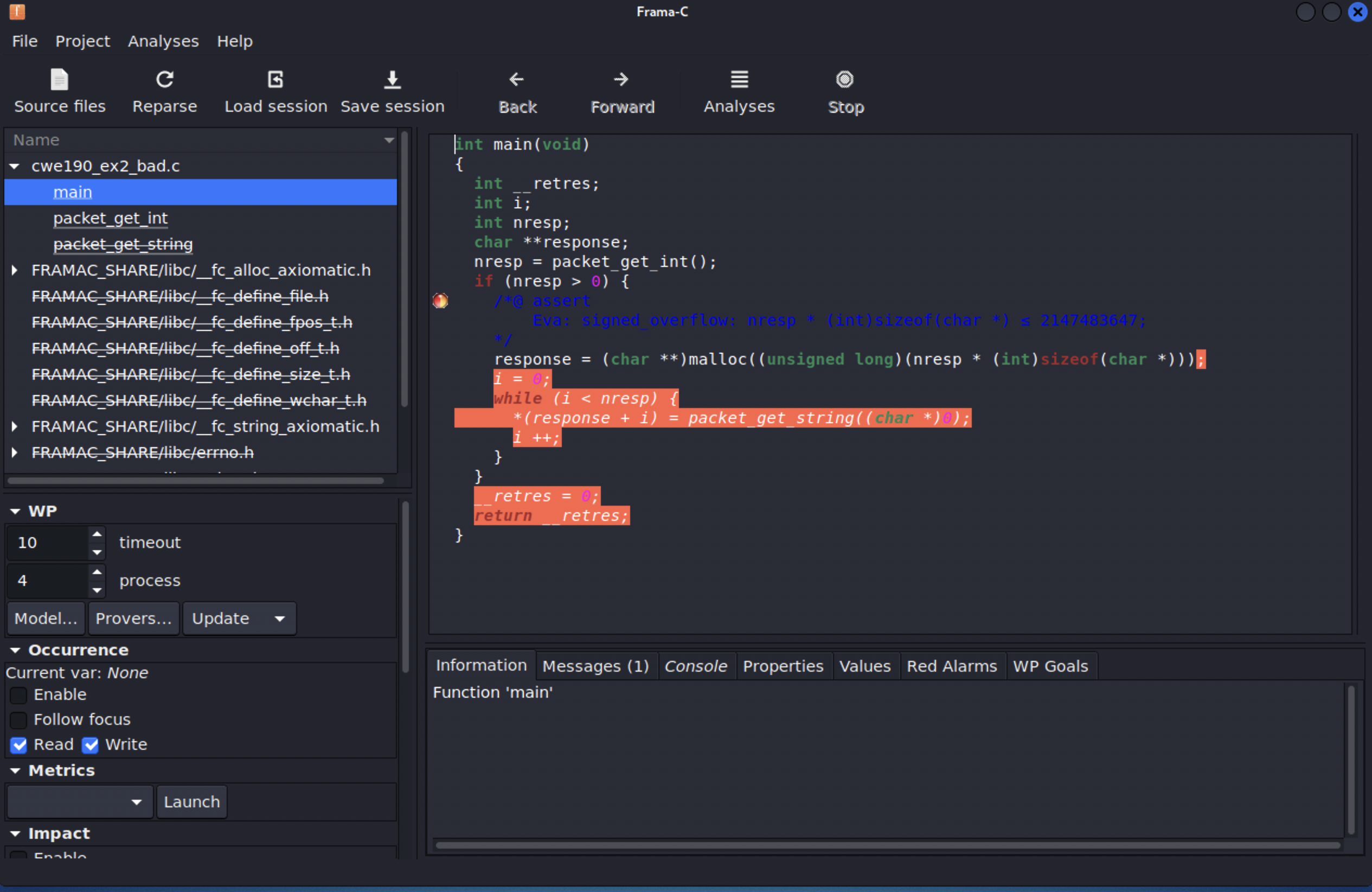Select the main function in tree

pos(73,192)
